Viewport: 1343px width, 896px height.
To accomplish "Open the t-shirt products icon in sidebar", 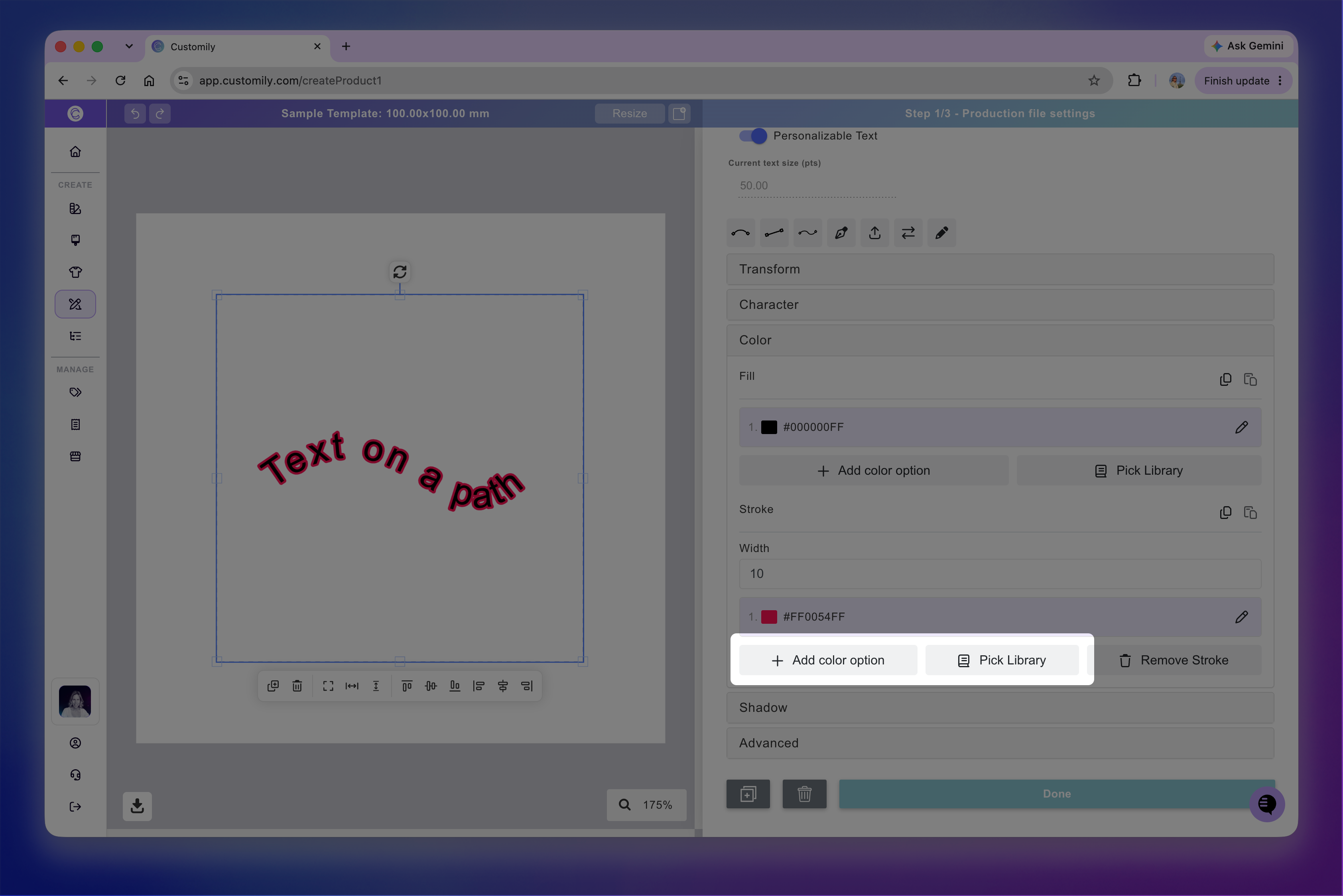I will click(75, 272).
